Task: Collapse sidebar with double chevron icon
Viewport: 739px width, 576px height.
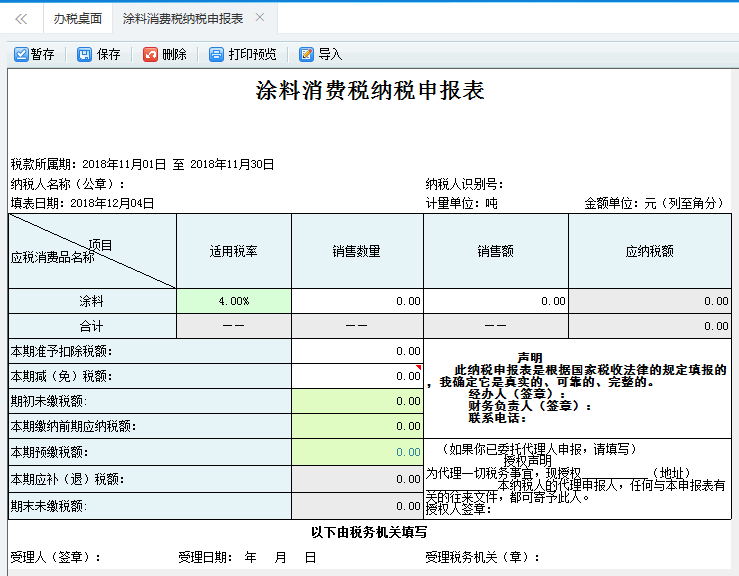Action: point(21,18)
